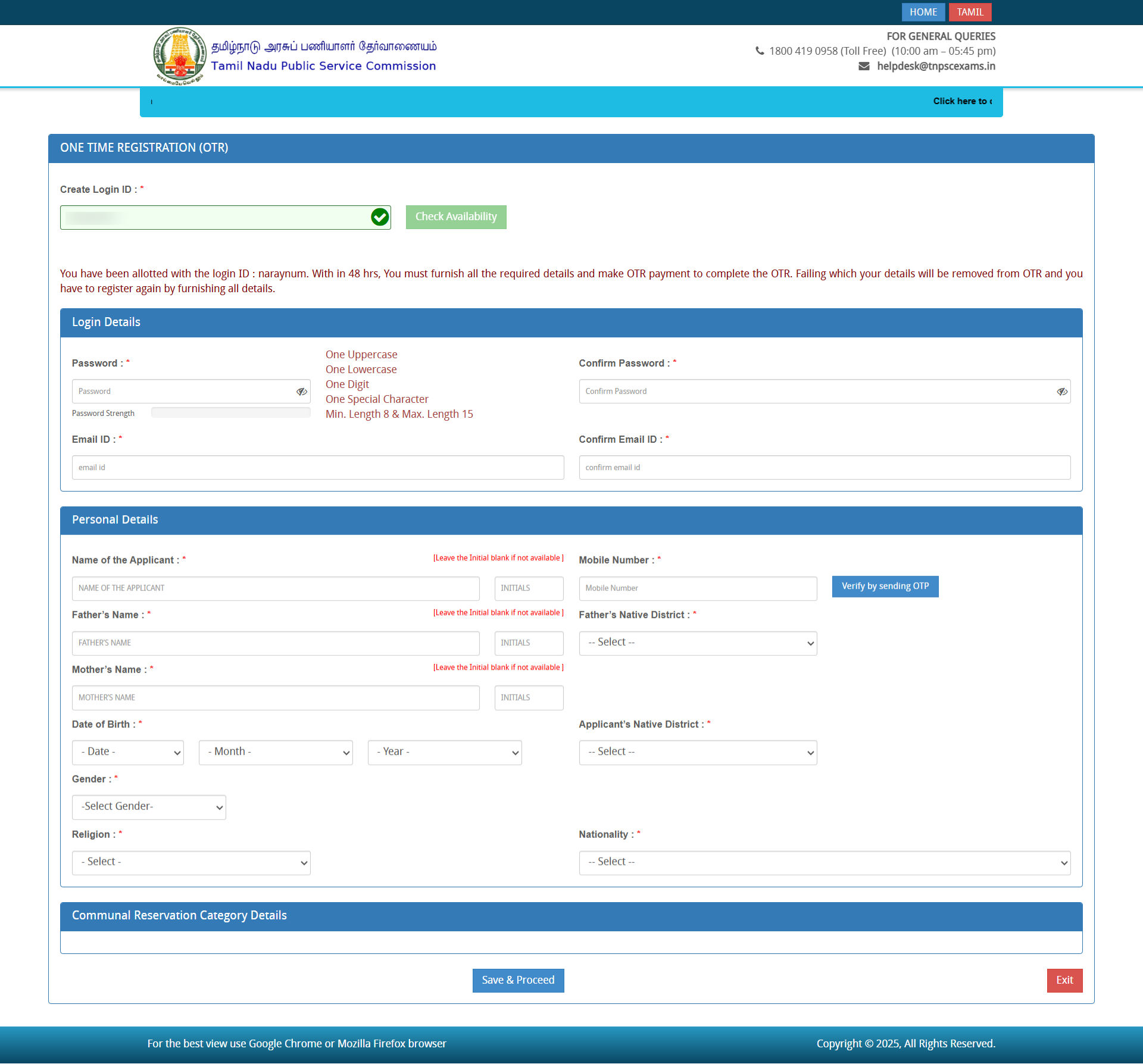Click the Email ID input field
Viewport: 1143px width, 1064px height.
[318, 468]
